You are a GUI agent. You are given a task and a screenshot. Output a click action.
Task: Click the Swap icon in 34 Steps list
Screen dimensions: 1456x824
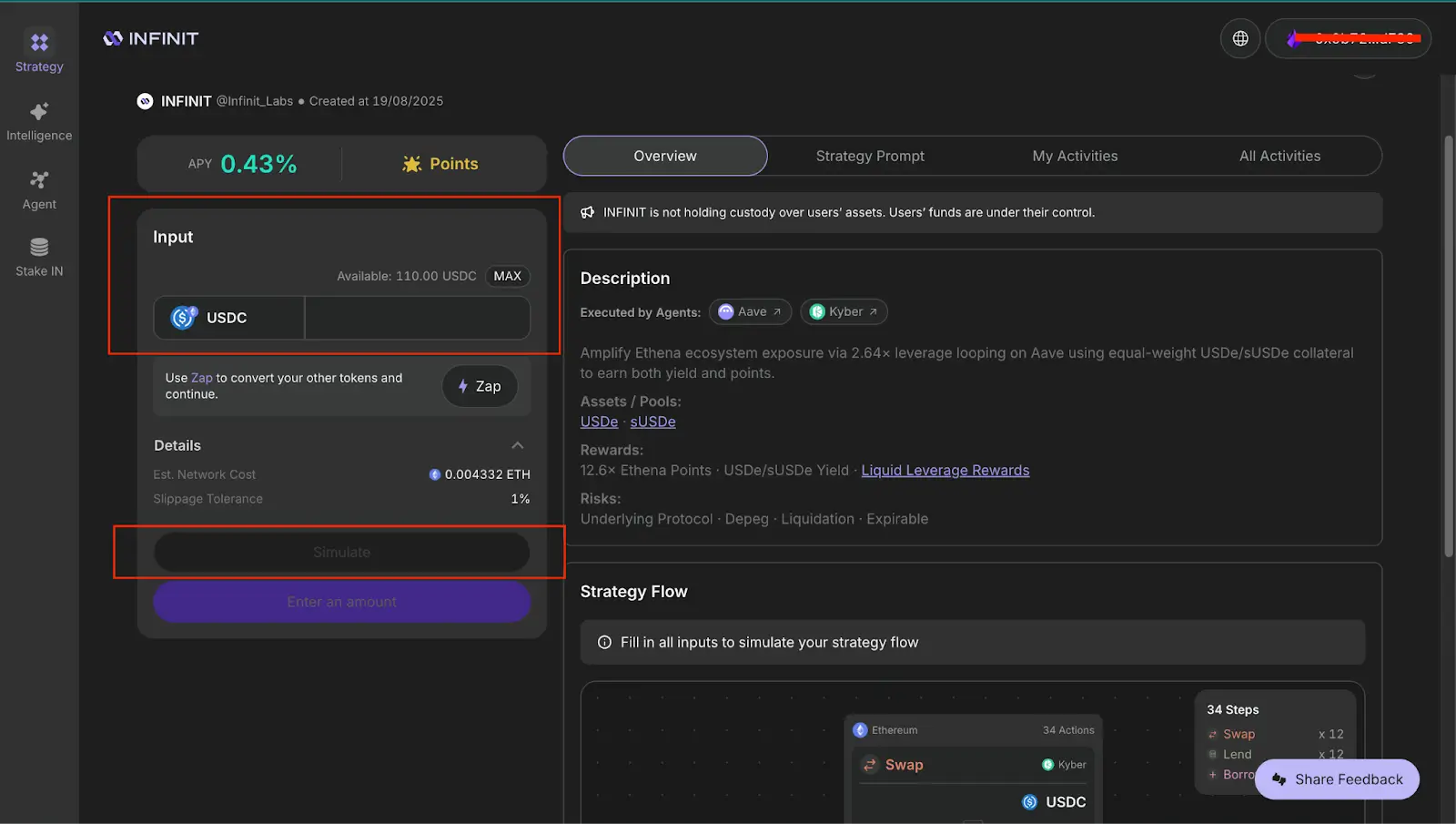(x=1212, y=735)
